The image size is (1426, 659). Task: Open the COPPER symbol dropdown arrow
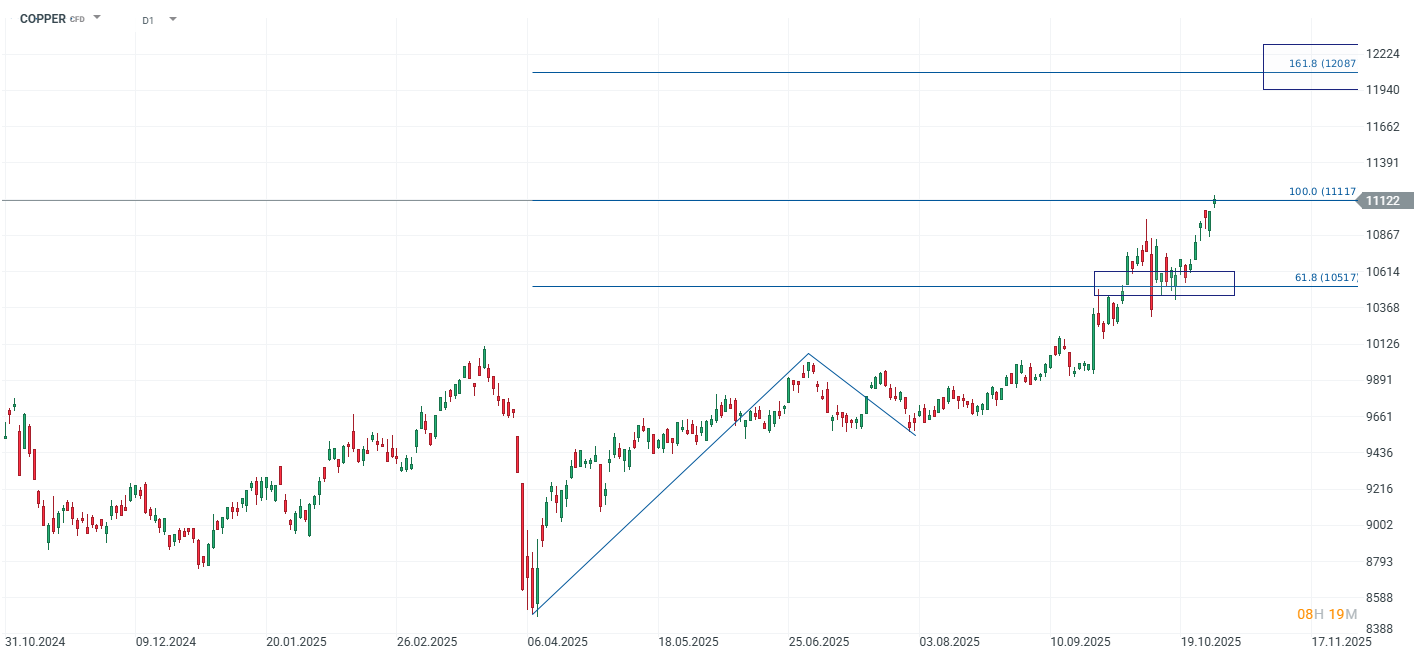click(97, 18)
